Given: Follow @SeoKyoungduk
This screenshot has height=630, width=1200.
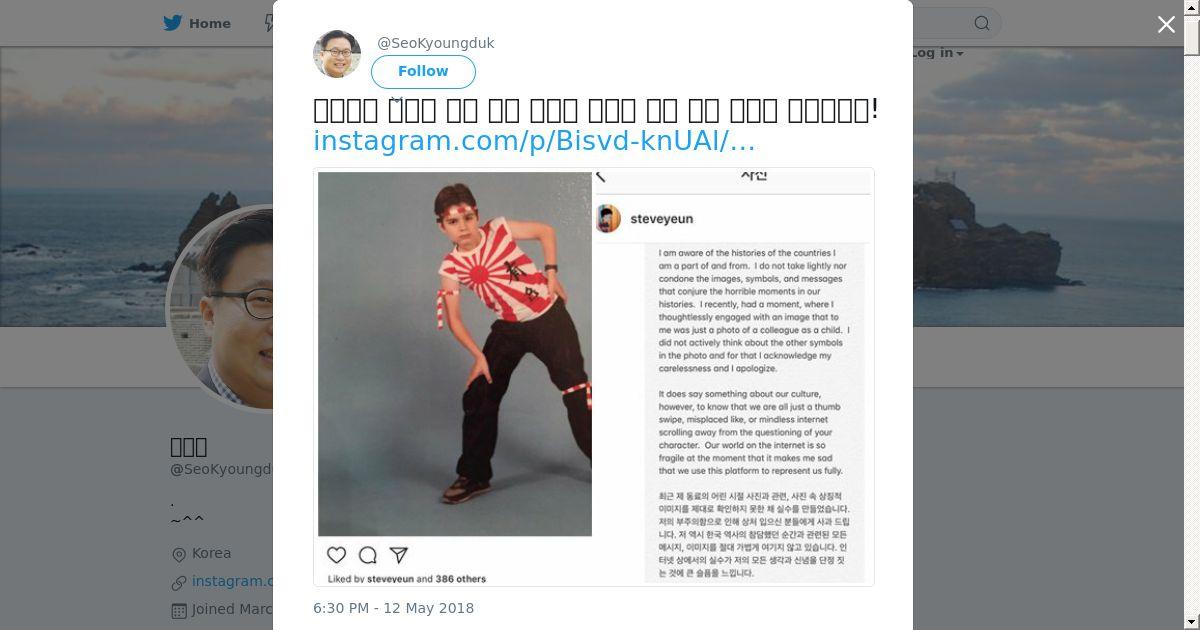Looking at the screenshot, I should (x=423, y=72).
